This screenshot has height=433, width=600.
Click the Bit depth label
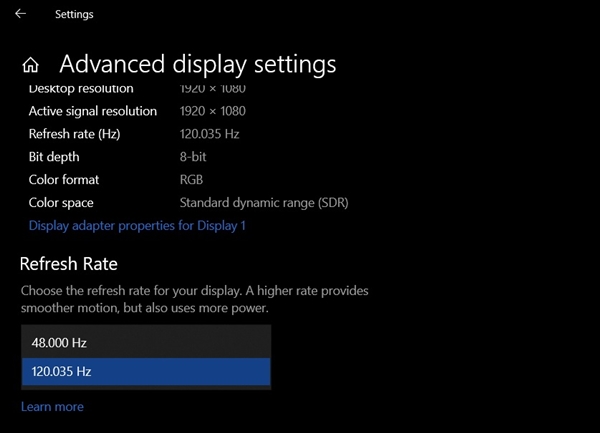(x=54, y=157)
